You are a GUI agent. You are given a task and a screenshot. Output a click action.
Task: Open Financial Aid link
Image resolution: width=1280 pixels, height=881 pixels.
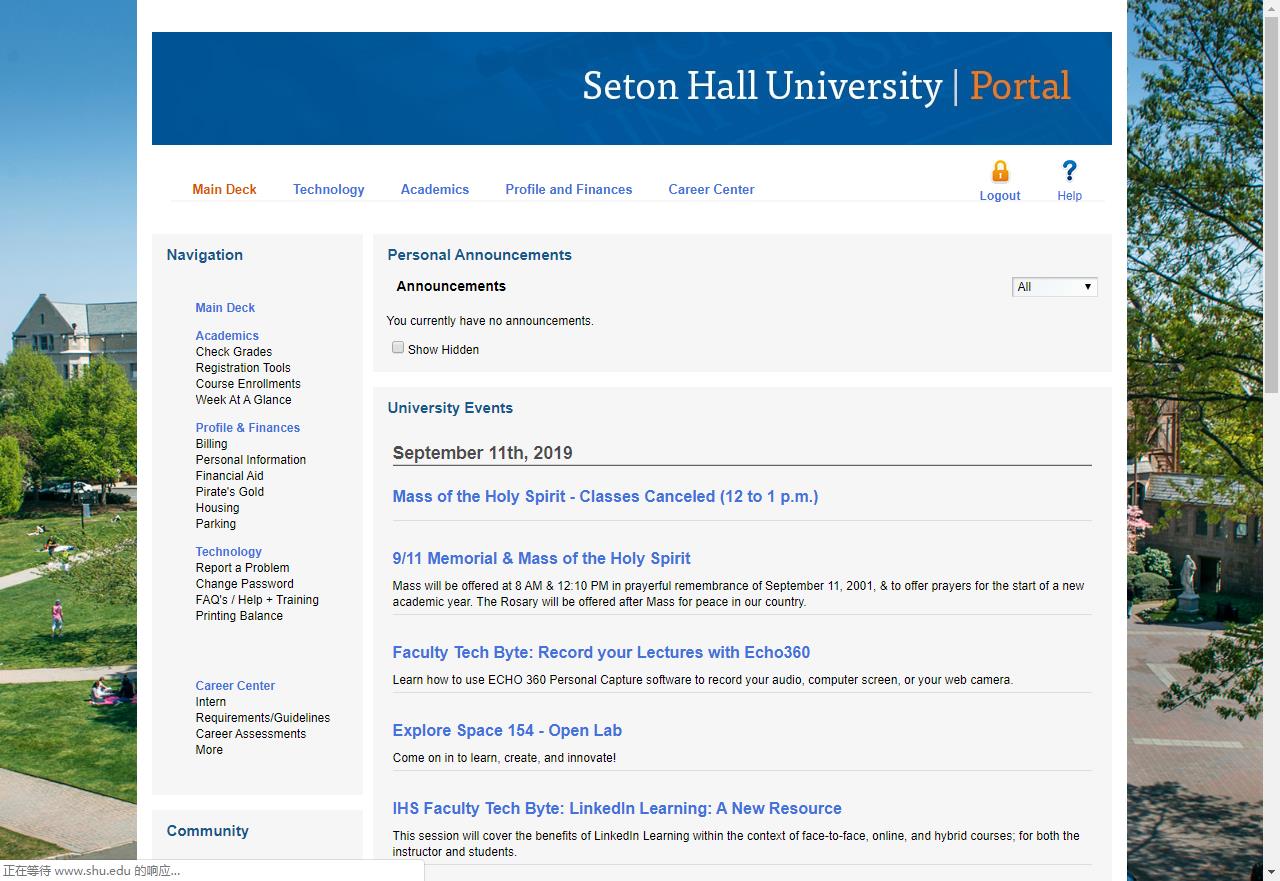pos(230,476)
